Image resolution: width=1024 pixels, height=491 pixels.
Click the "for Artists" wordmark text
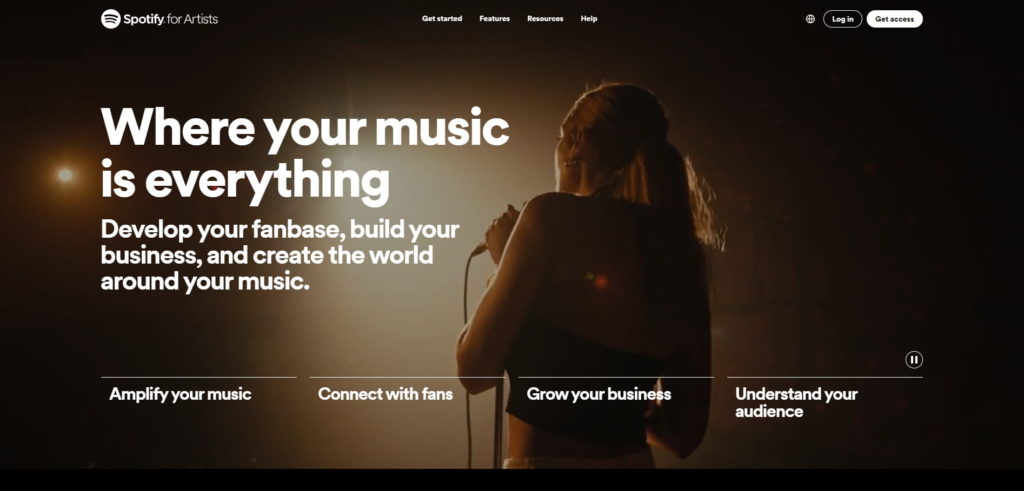193,19
